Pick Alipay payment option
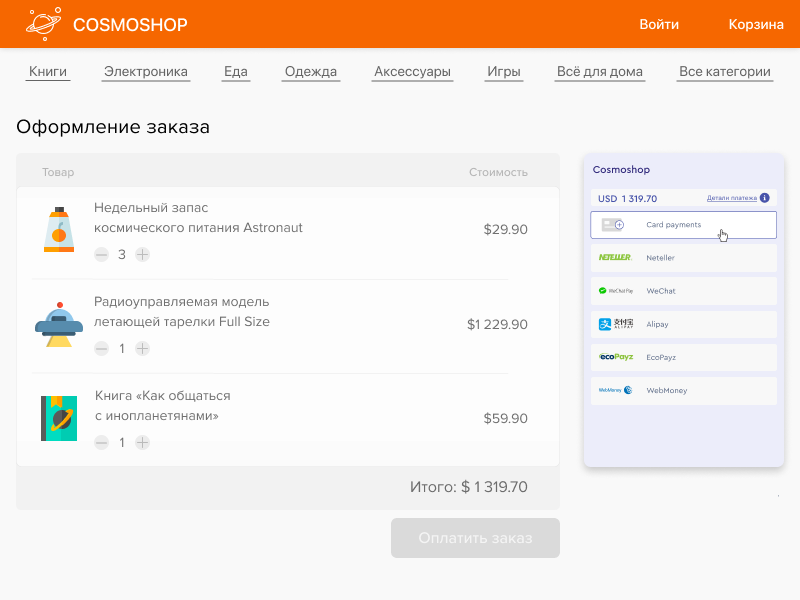 click(683, 324)
